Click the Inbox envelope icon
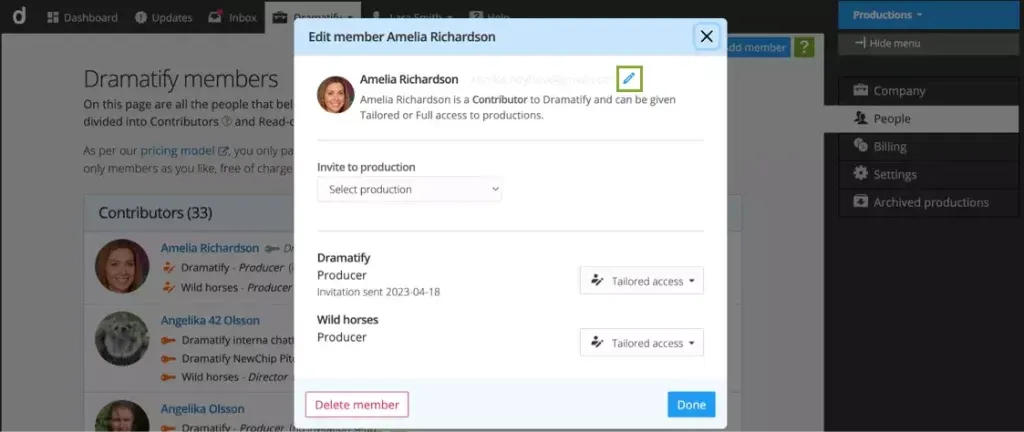Image resolution: width=1024 pixels, height=432 pixels. (x=216, y=17)
